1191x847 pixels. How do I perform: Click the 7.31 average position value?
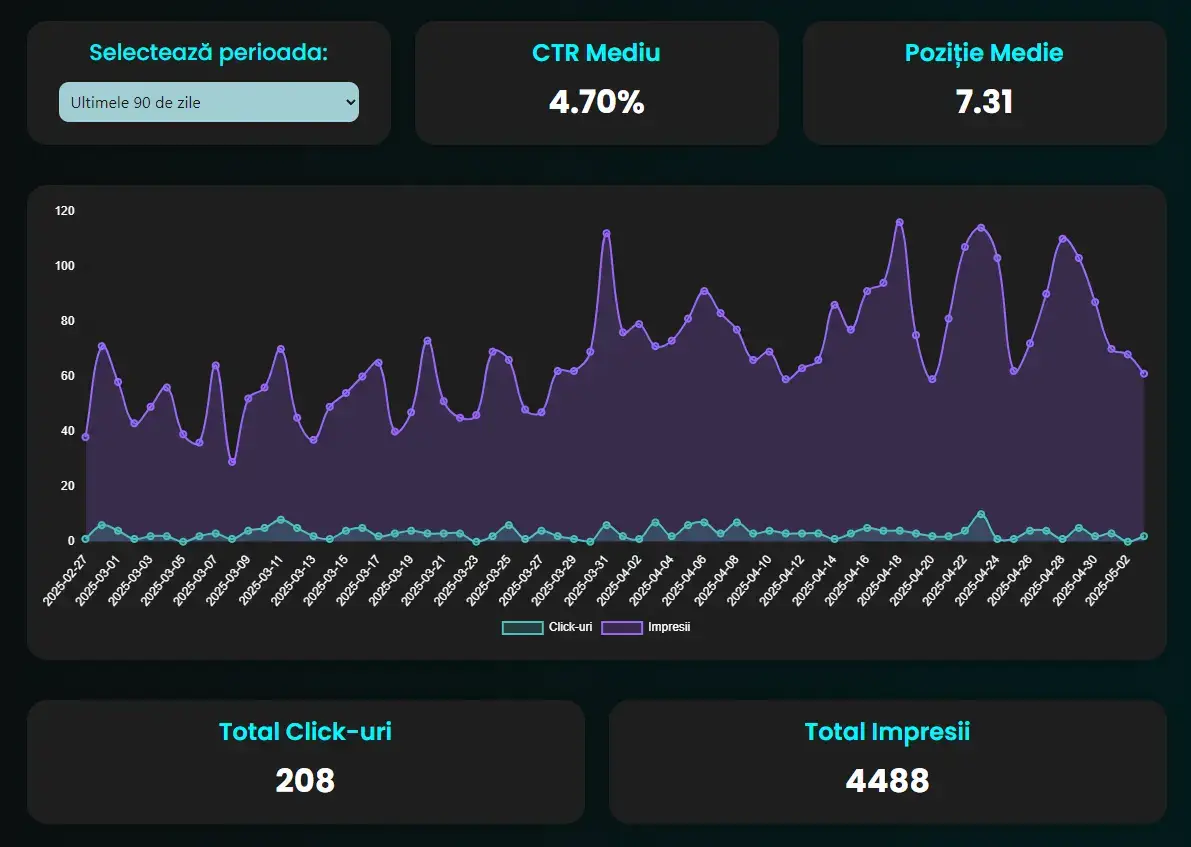[984, 101]
